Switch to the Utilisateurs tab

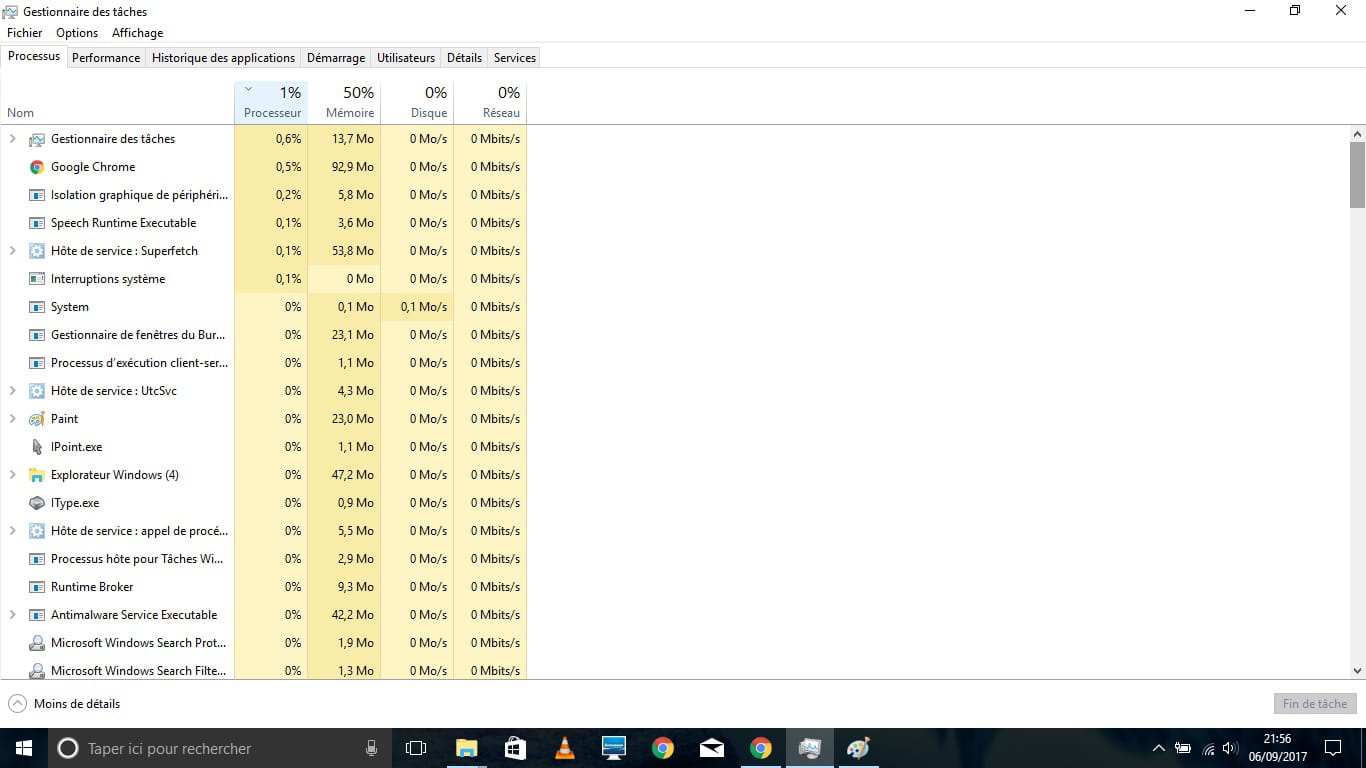pyautogui.click(x=406, y=58)
